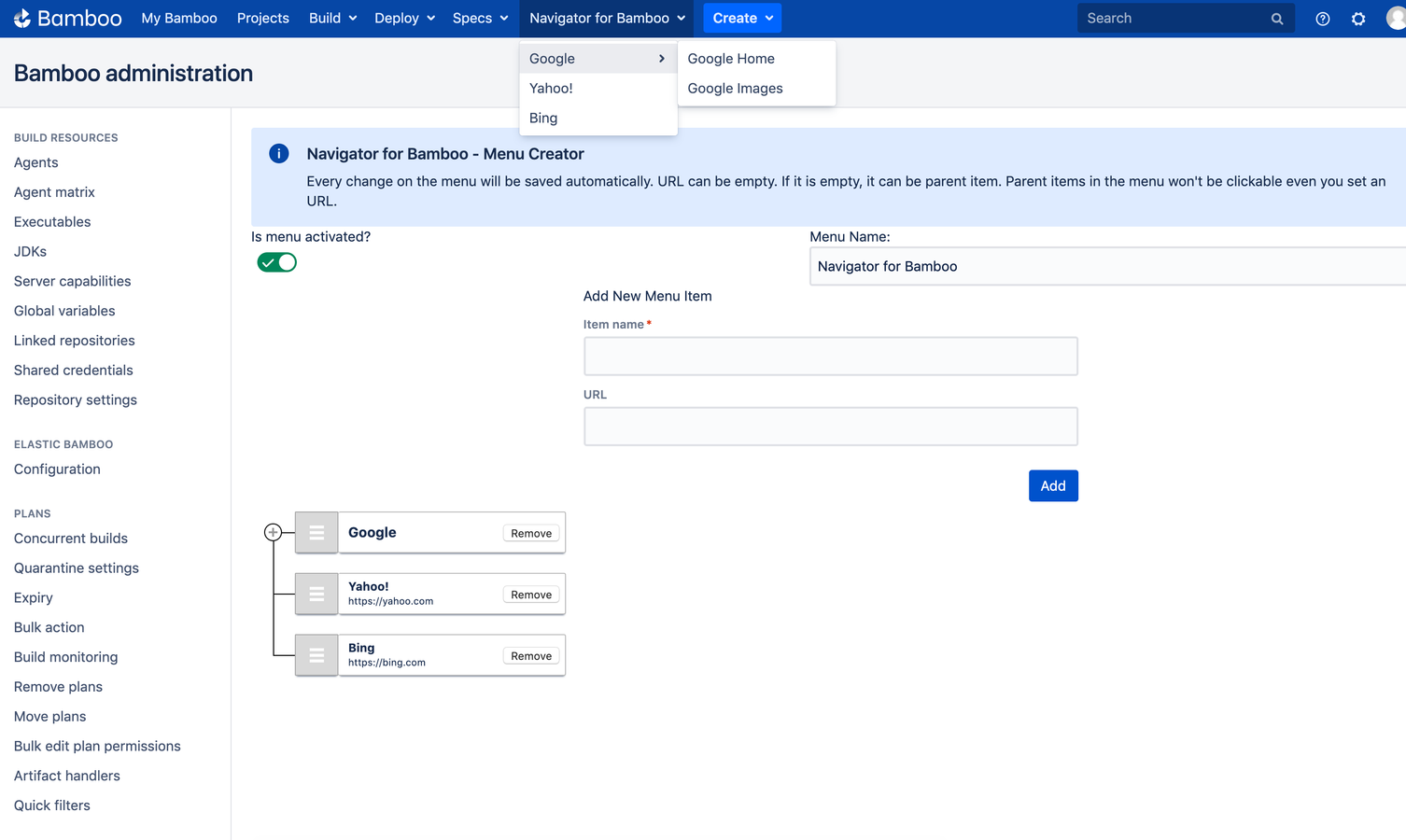This screenshot has width=1406, height=840.
Task: Open Agent matrix in sidebar
Action: [x=54, y=192]
